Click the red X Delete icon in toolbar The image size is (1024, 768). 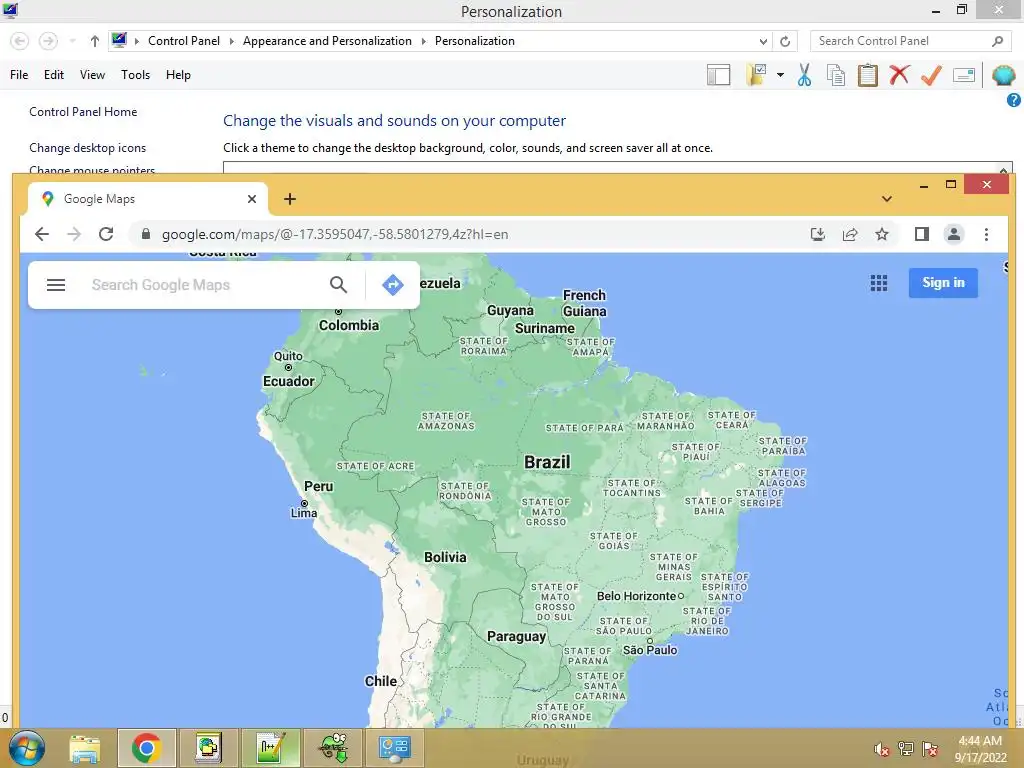pos(899,74)
